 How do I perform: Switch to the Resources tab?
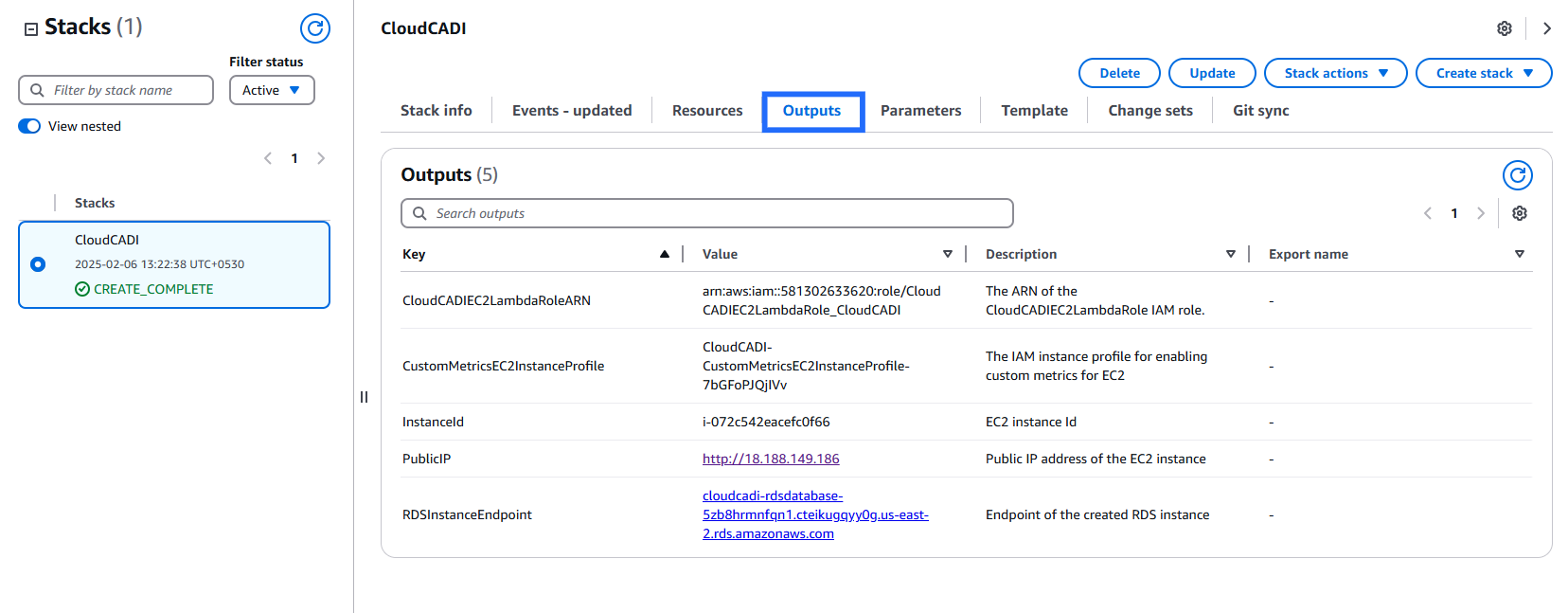pyautogui.click(x=706, y=111)
